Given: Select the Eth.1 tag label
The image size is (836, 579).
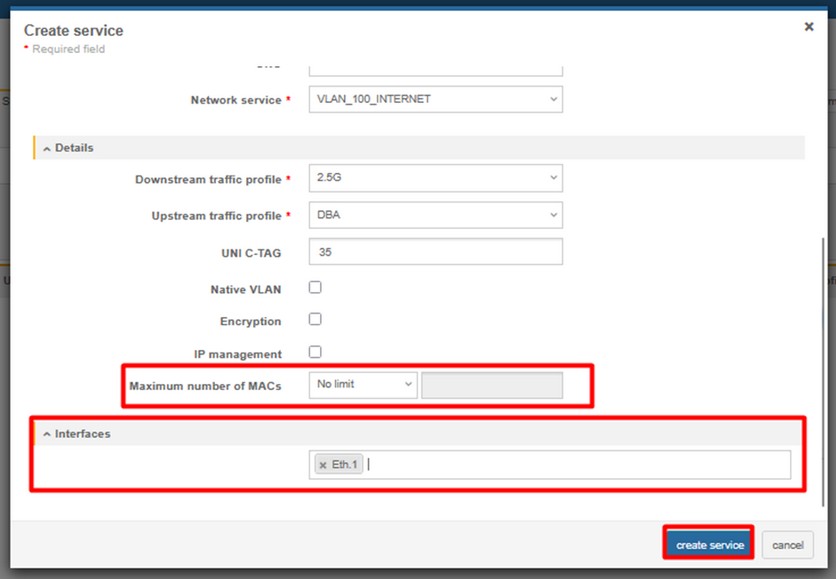Looking at the screenshot, I should pos(344,465).
